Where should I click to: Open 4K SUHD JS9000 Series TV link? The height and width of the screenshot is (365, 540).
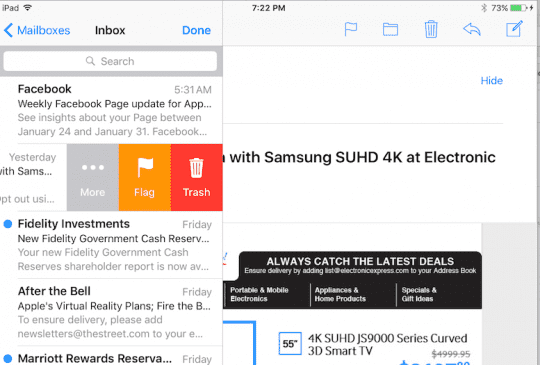coord(387,344)
